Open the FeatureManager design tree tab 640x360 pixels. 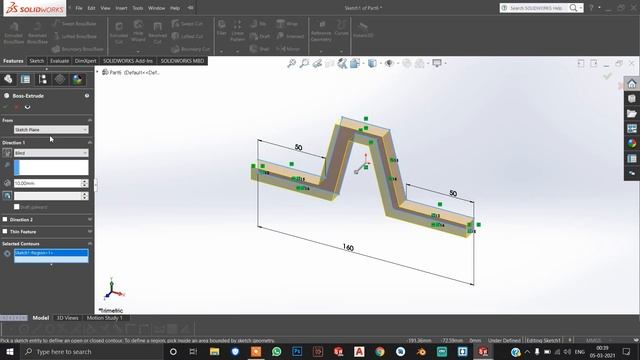coord(8,79)
